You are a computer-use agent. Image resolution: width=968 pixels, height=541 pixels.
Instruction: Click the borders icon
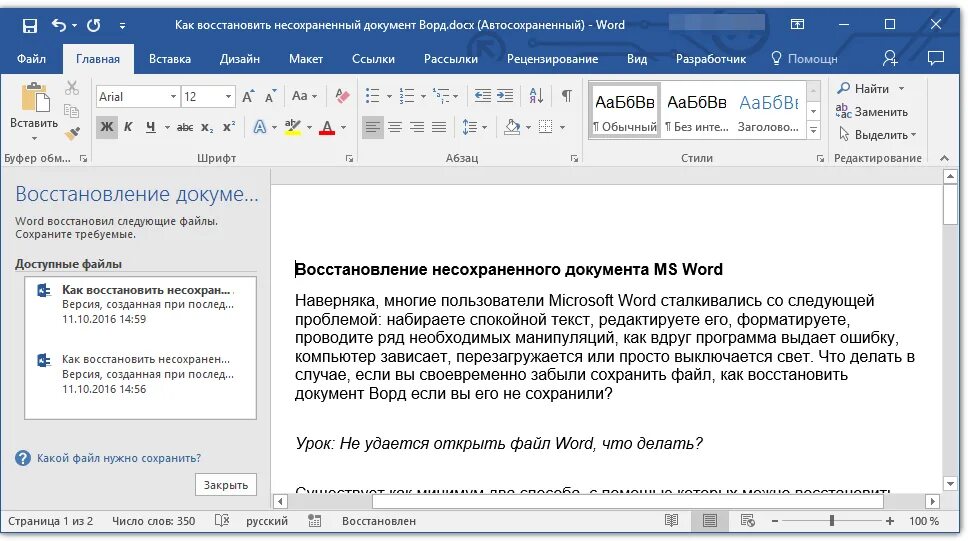coord(545,127)
